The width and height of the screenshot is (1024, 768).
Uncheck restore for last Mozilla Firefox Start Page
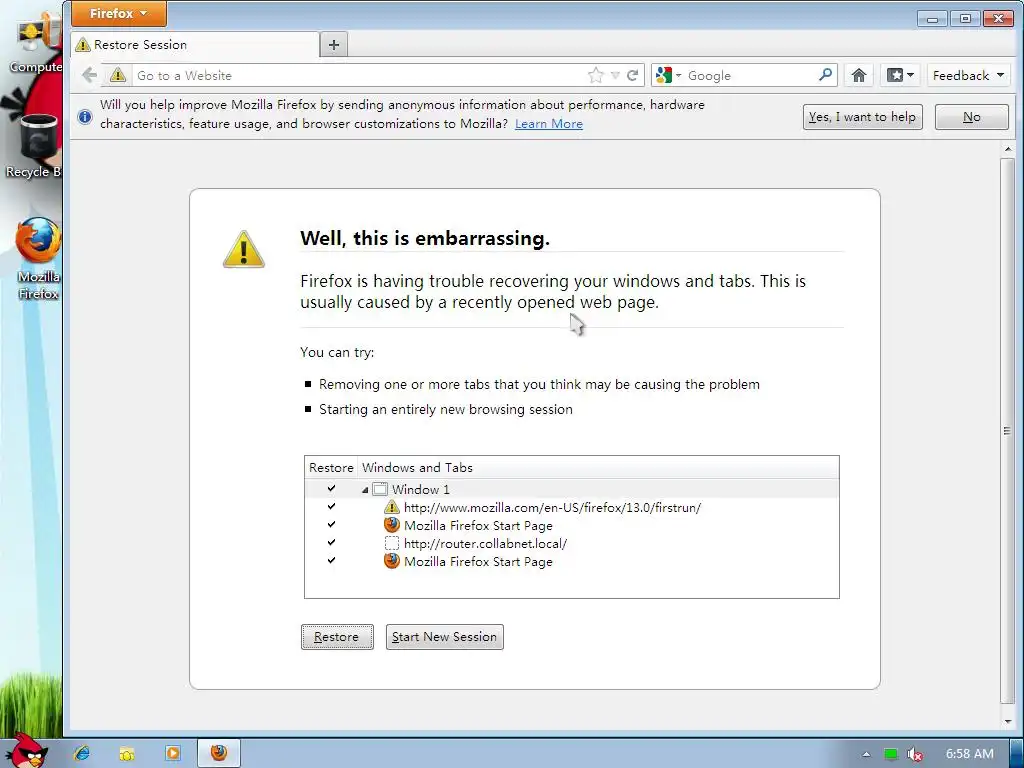331,560
